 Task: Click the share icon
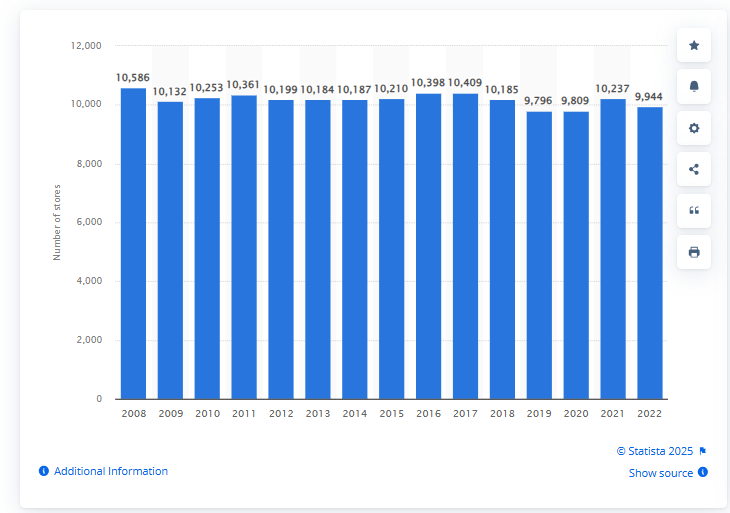pos(694,169)
